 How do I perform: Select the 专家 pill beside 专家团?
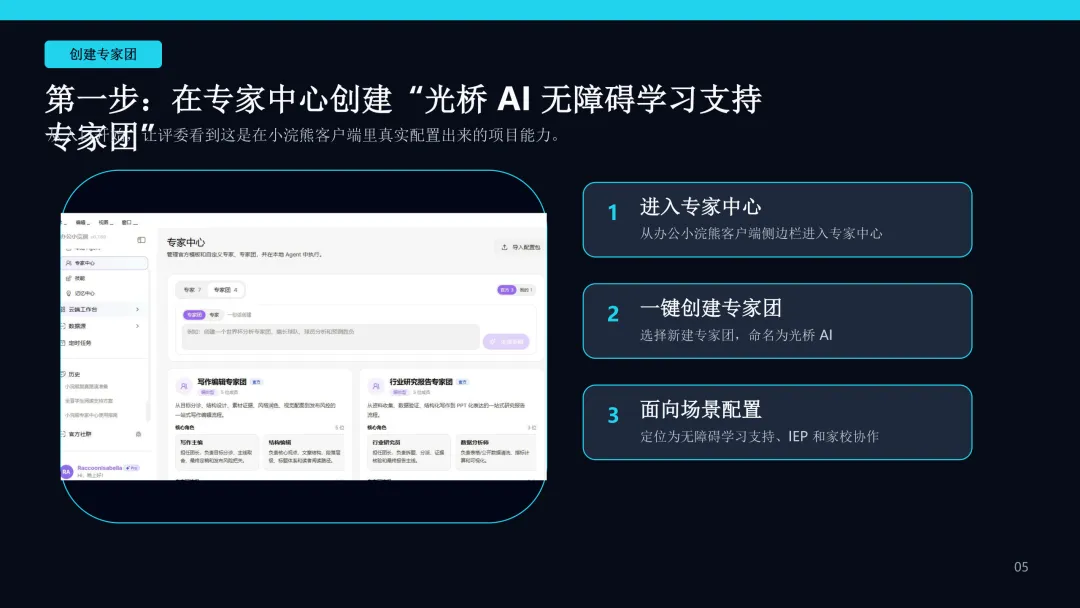(214, 315)
